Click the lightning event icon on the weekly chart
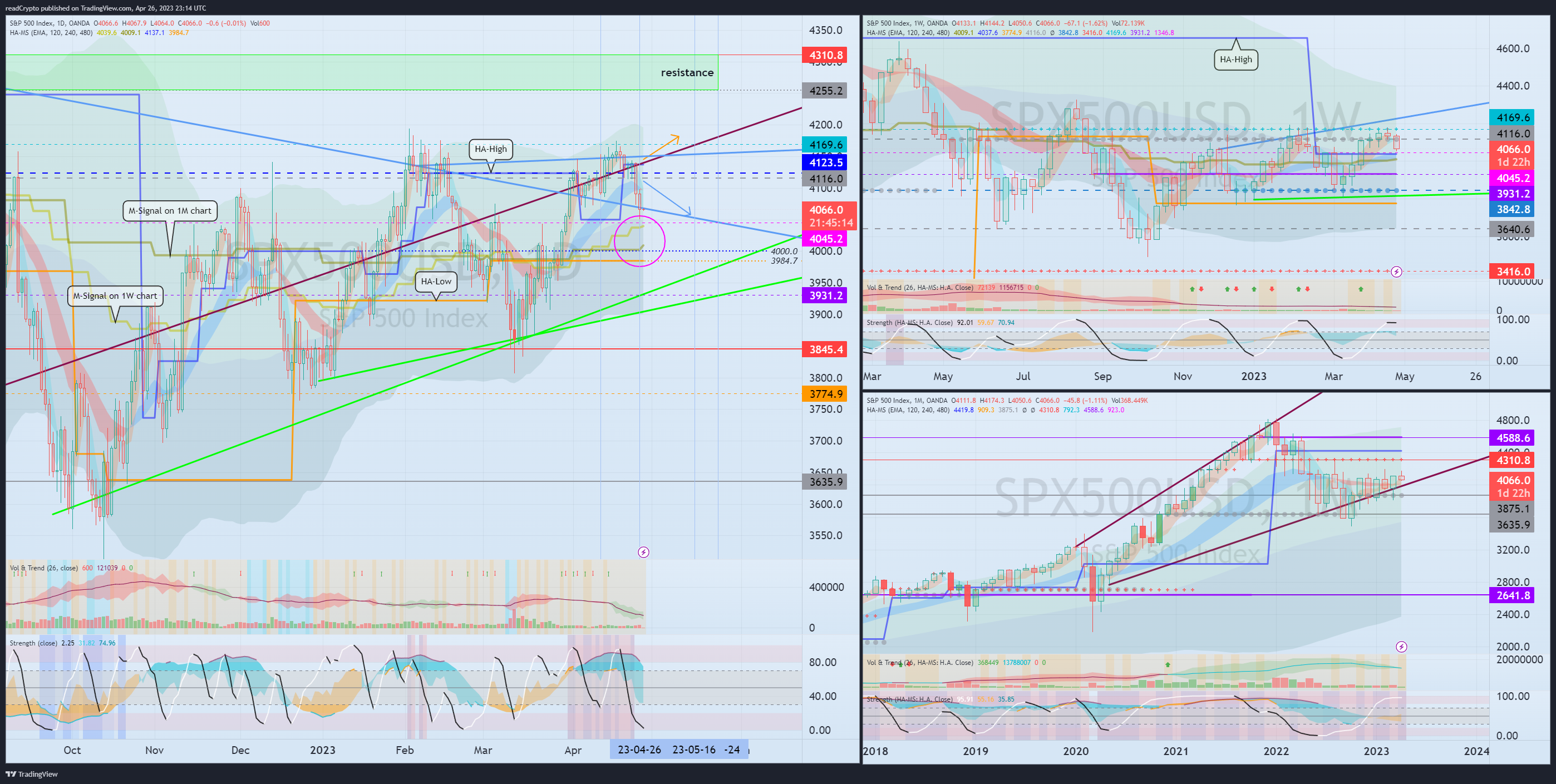 (1396, 272)
